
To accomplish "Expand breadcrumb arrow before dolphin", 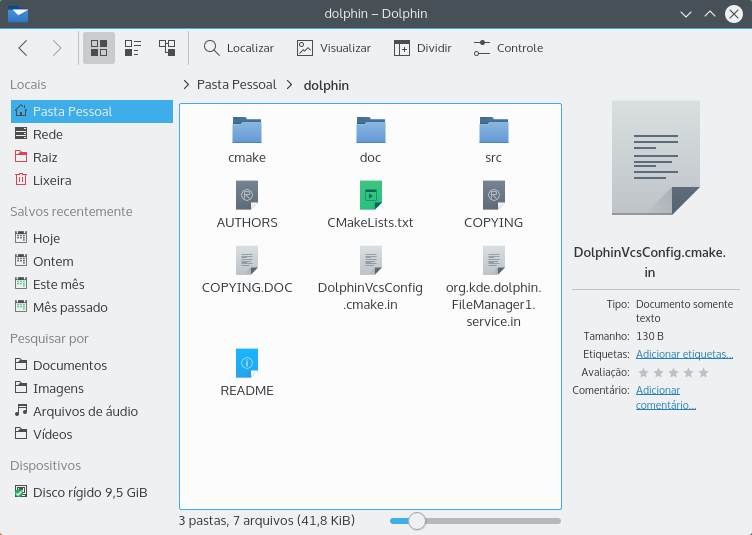I will 290,85.
